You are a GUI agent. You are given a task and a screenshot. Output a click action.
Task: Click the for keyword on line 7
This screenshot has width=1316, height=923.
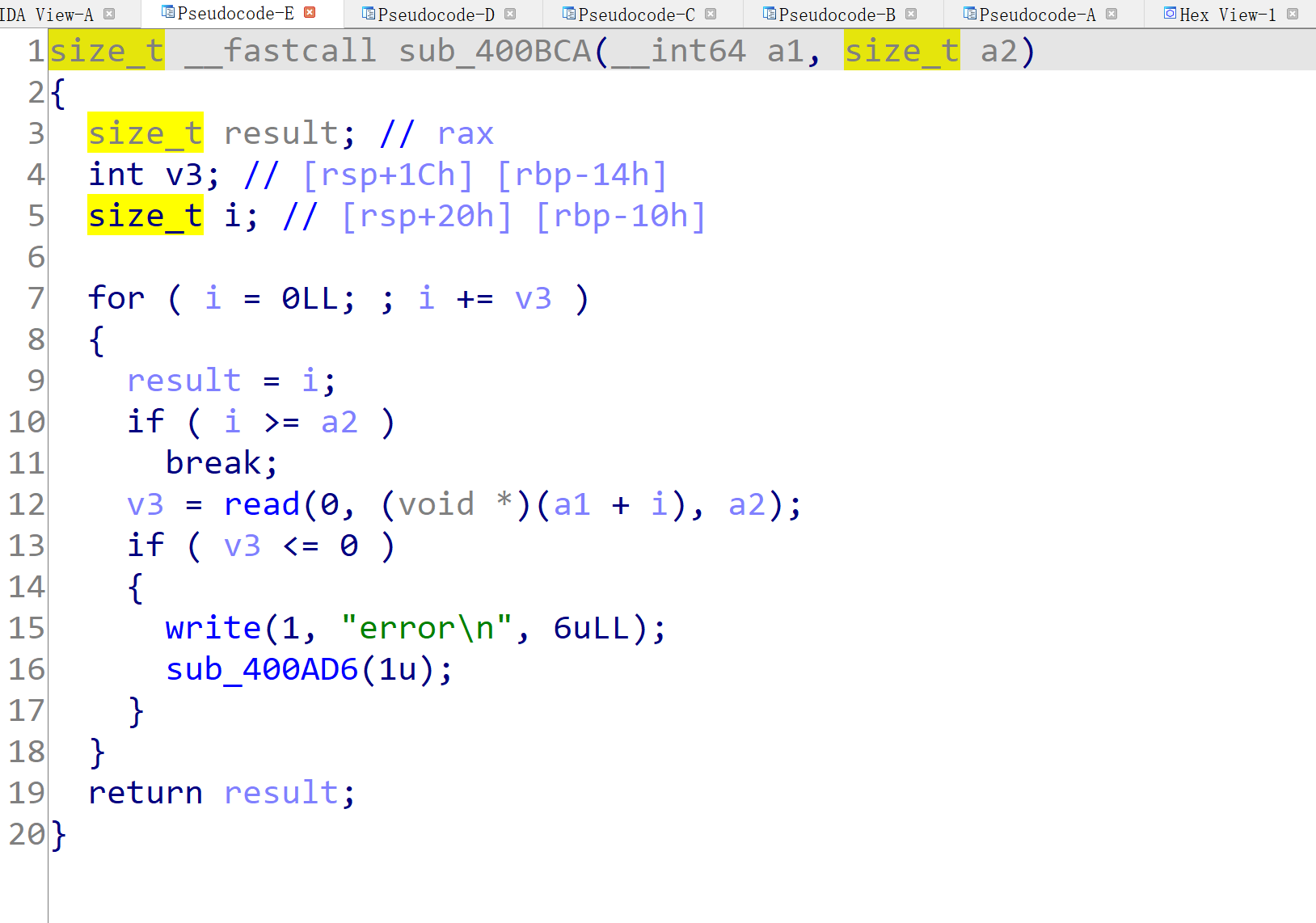[116, 297]
